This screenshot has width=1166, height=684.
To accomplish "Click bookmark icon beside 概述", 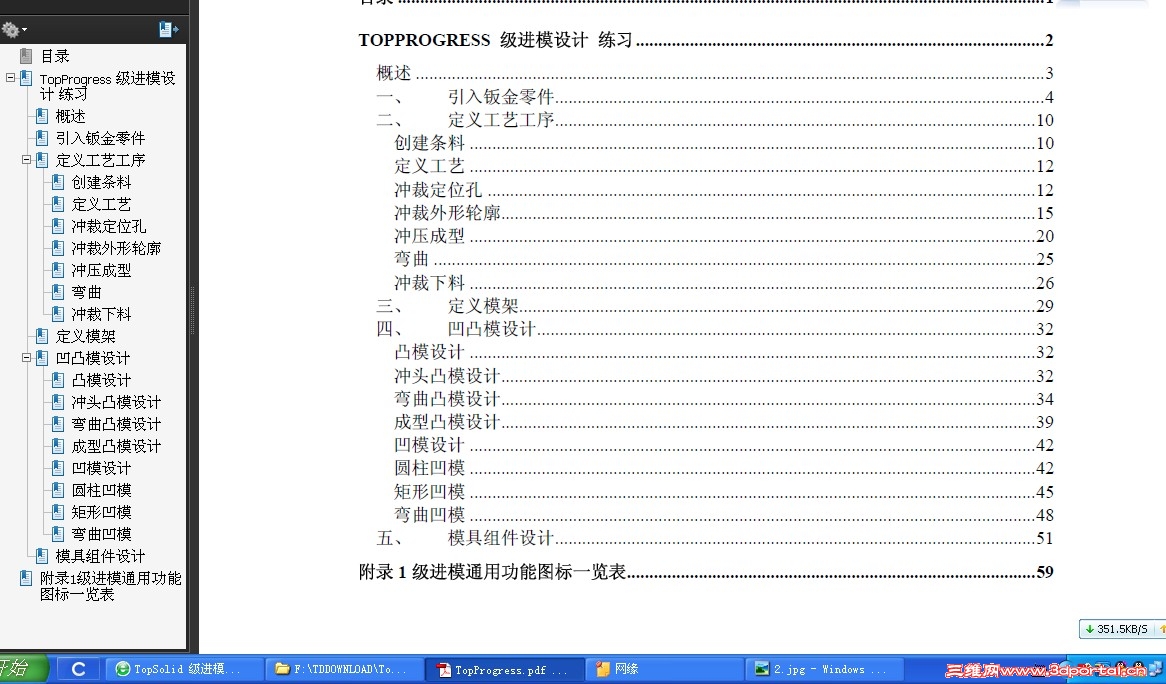I will 42,116.
